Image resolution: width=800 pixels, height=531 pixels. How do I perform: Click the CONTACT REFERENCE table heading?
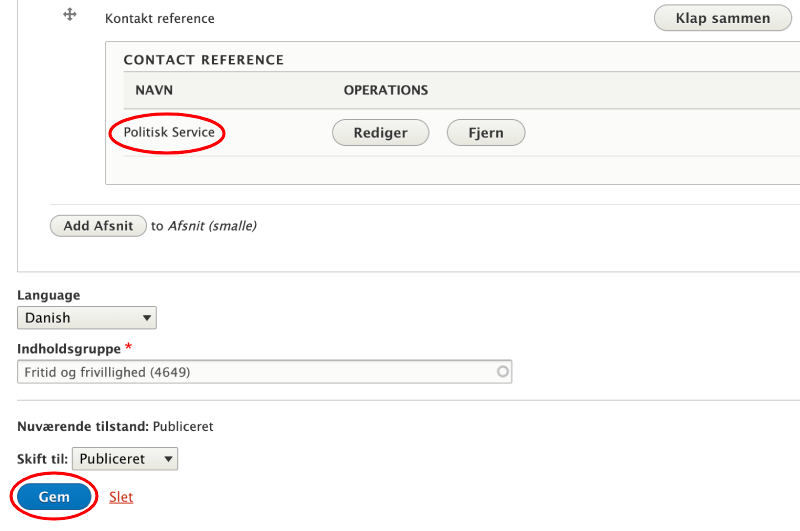[204, 60]
